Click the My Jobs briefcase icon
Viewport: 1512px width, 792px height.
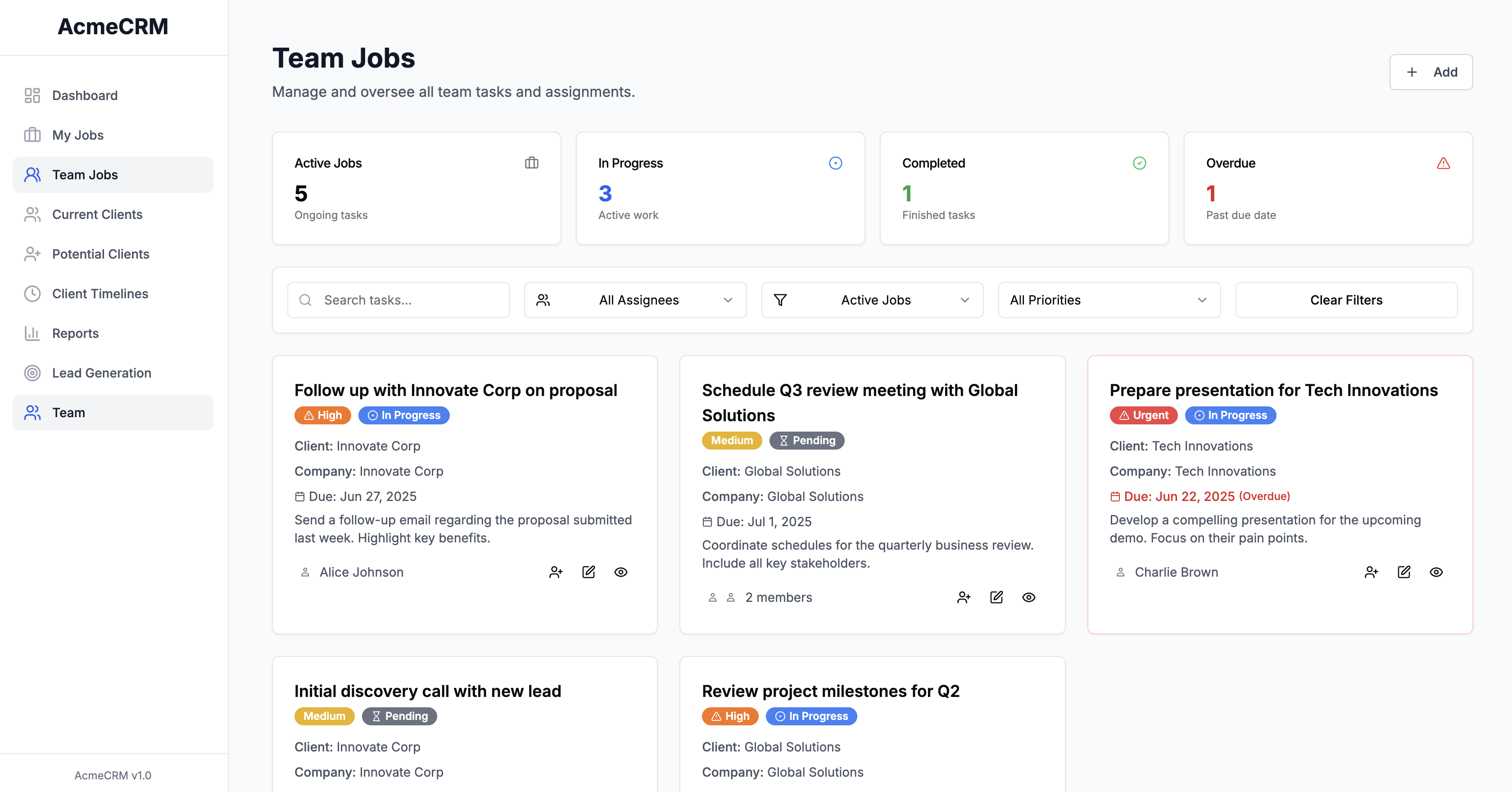[x=32, y=135]
